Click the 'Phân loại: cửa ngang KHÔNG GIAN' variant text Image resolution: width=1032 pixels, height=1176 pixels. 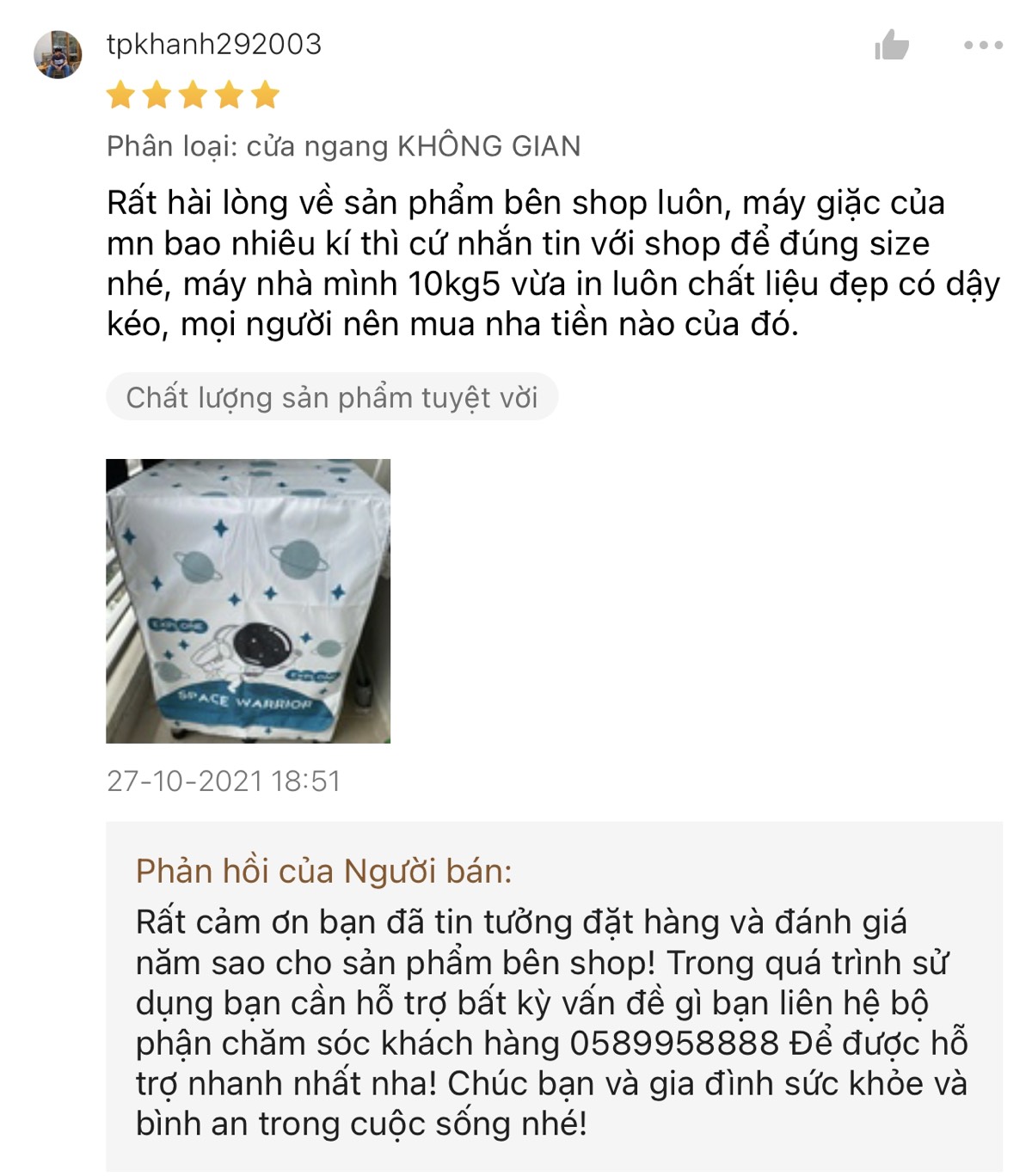coord(344,146)
